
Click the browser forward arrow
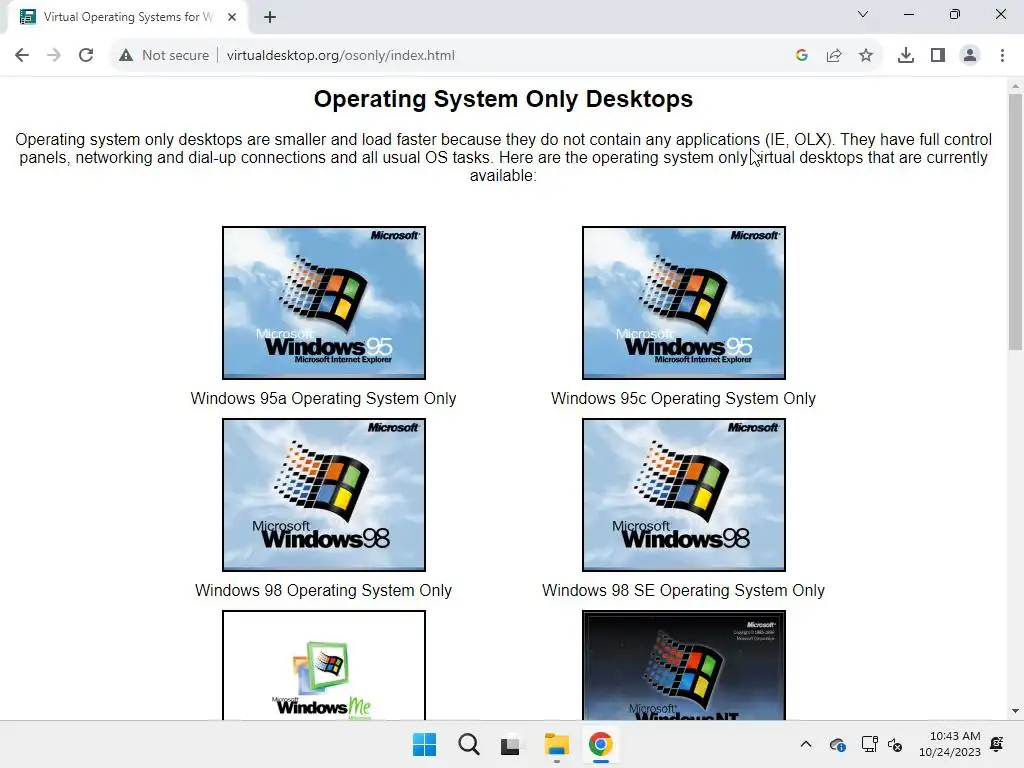pyautogui.click(x=54, y=56)
